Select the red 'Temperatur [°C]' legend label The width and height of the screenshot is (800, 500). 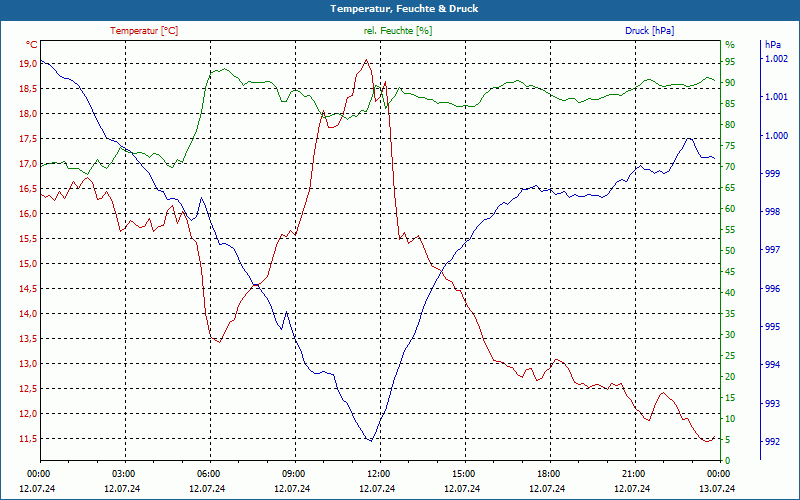tap(144, 31)
